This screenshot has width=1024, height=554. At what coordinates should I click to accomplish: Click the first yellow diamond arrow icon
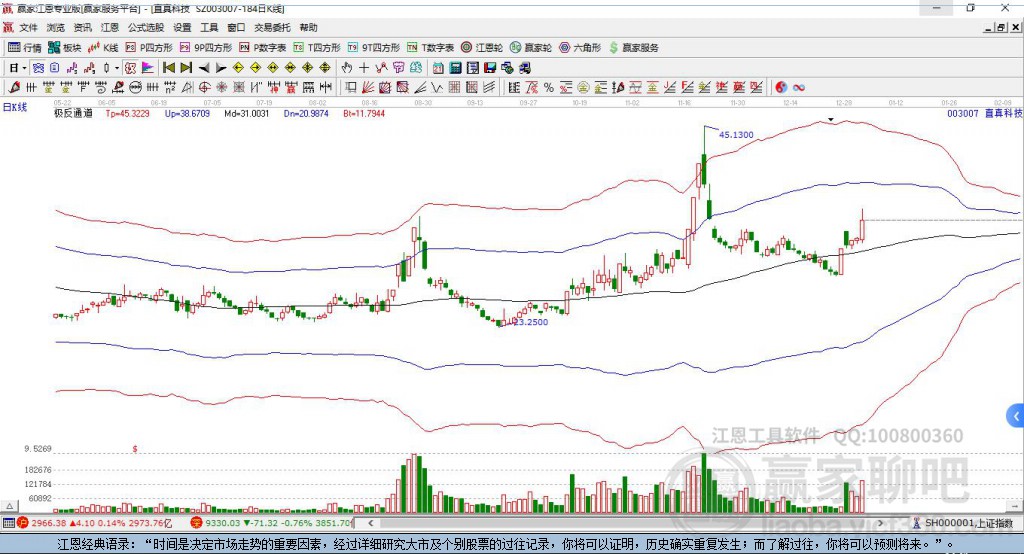click(238, 68)
